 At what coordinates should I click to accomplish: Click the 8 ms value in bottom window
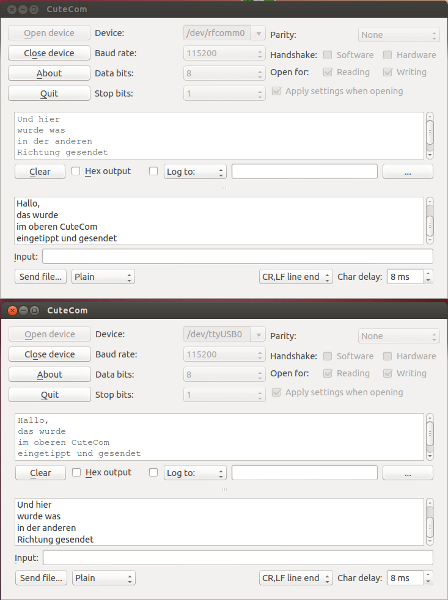[400, 578]
